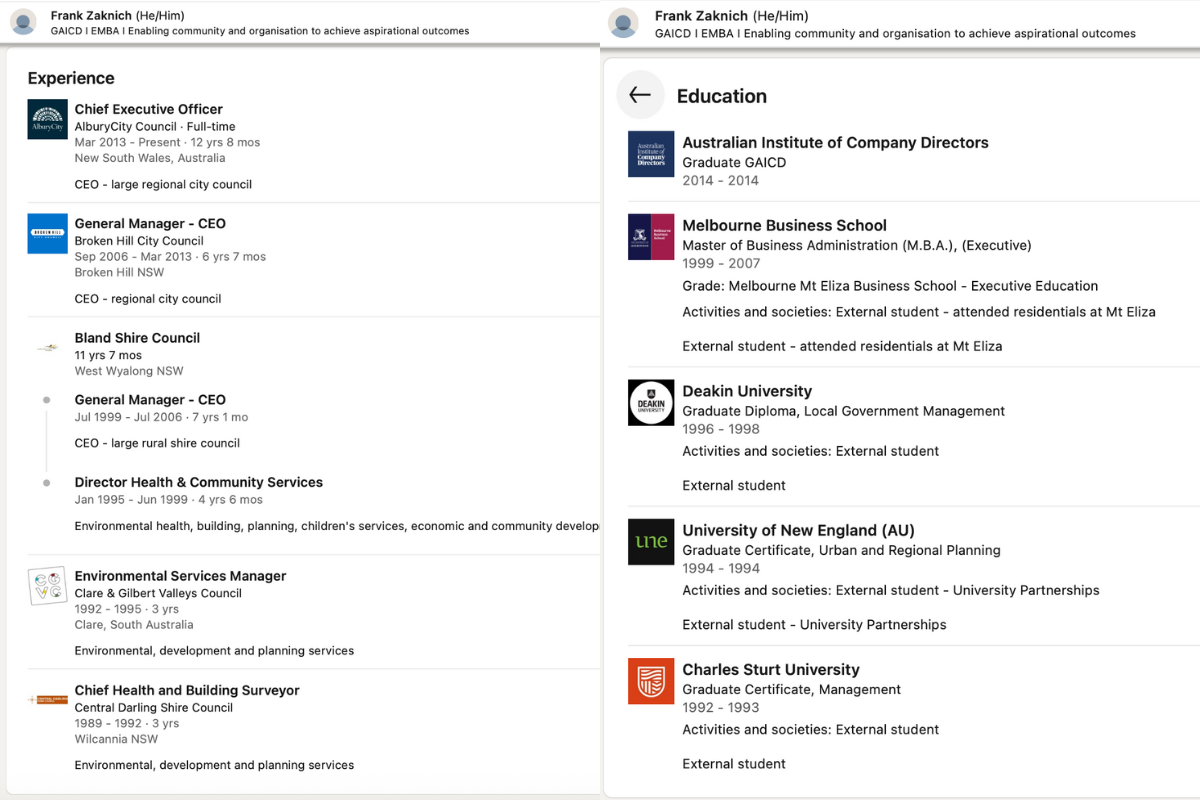1200x800 pixels.
Task: Click the Bland Shire Council logo
Action: click(x=47, y=348)
